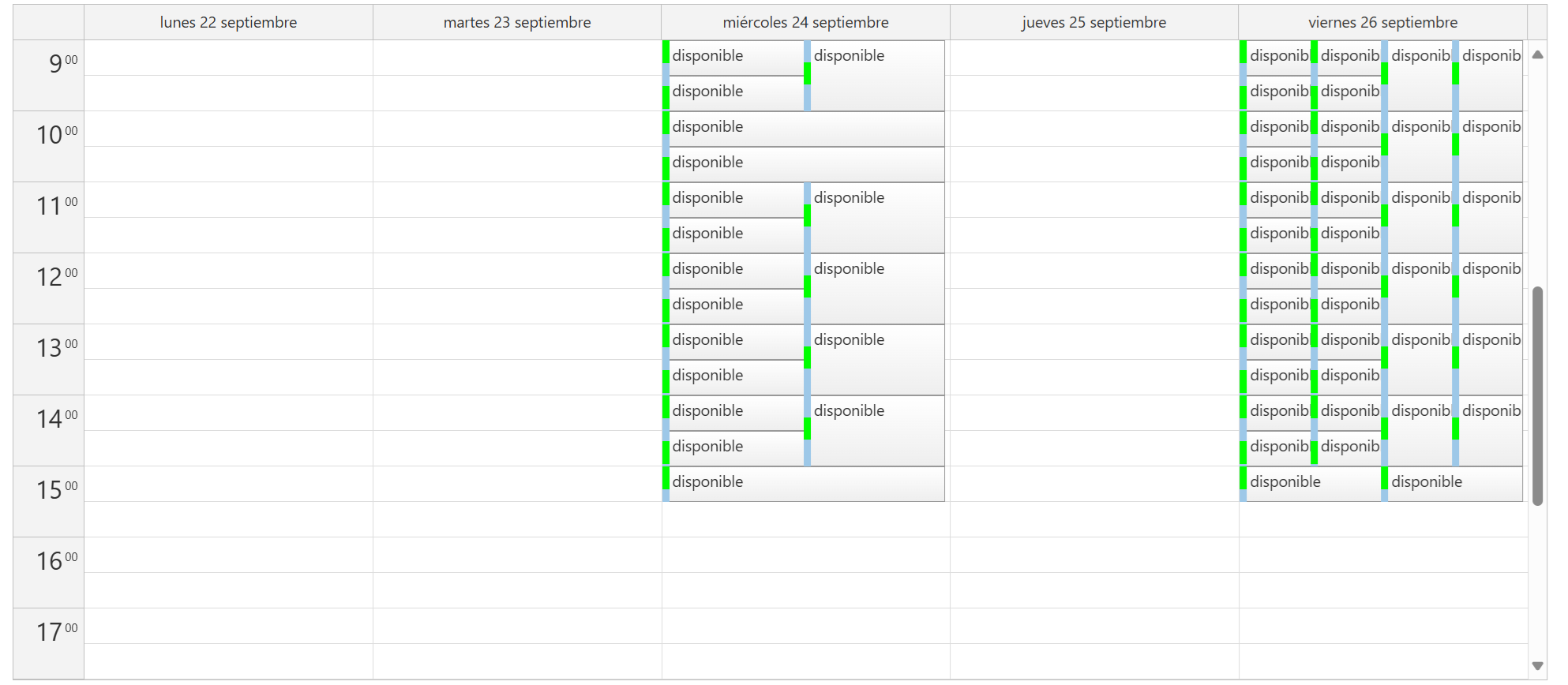Pick Wednesday's 10:00 disponible slot
The image size is (1568, 685).
805,128
